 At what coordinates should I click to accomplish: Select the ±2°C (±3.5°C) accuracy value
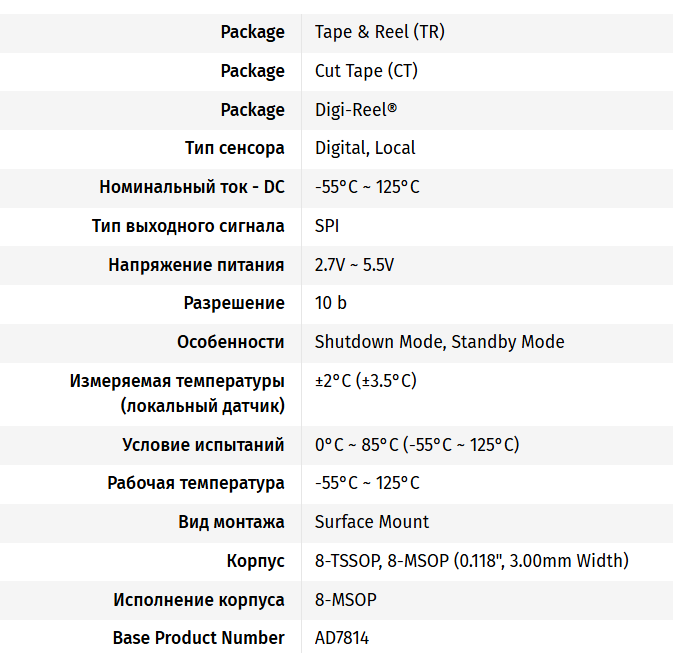coord(365,381)
